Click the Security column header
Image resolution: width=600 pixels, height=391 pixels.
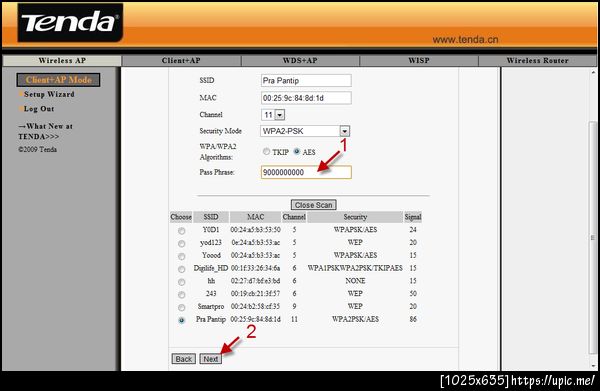pos(355,217)
